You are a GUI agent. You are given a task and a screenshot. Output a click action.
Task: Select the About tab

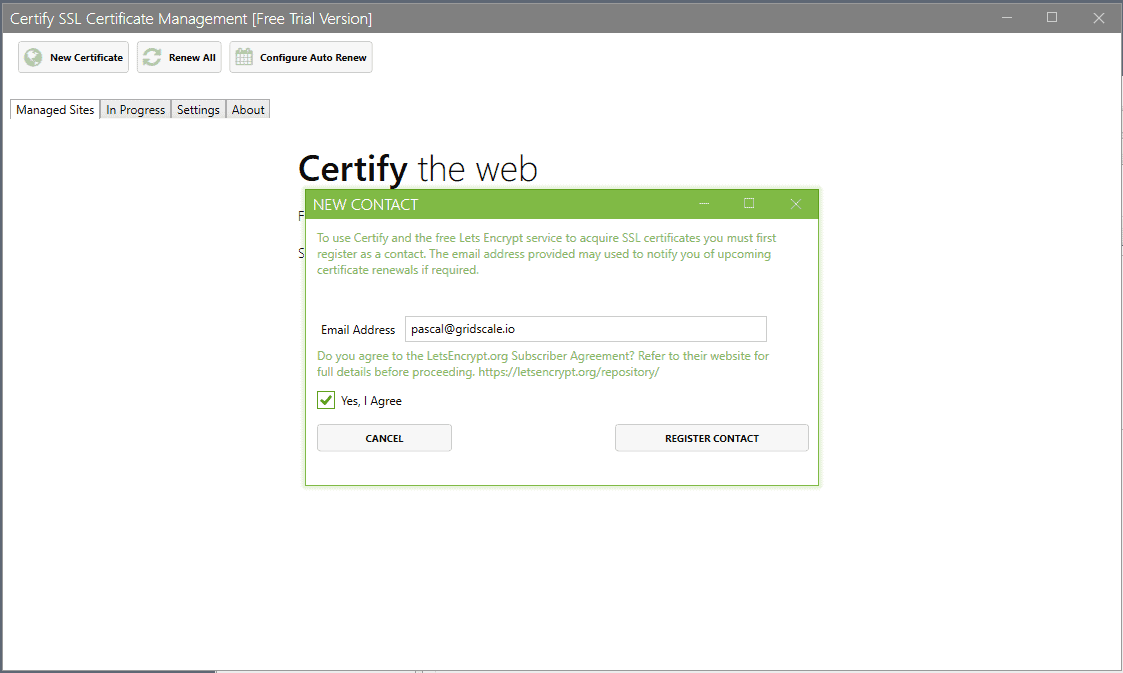(x=247, y=109)
